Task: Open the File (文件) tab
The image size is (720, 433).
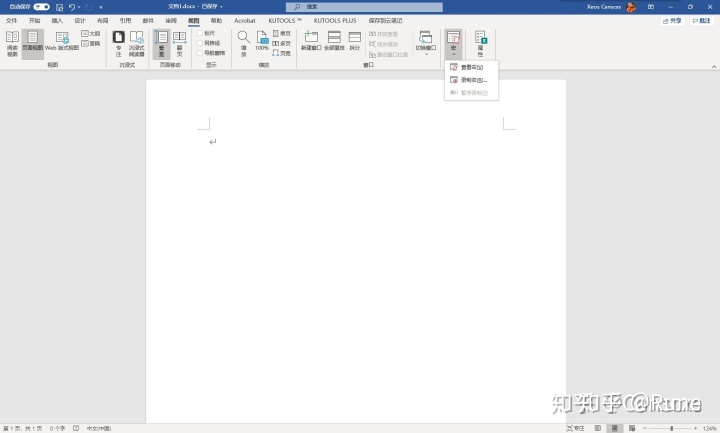Action: click(x=11, y=21)
